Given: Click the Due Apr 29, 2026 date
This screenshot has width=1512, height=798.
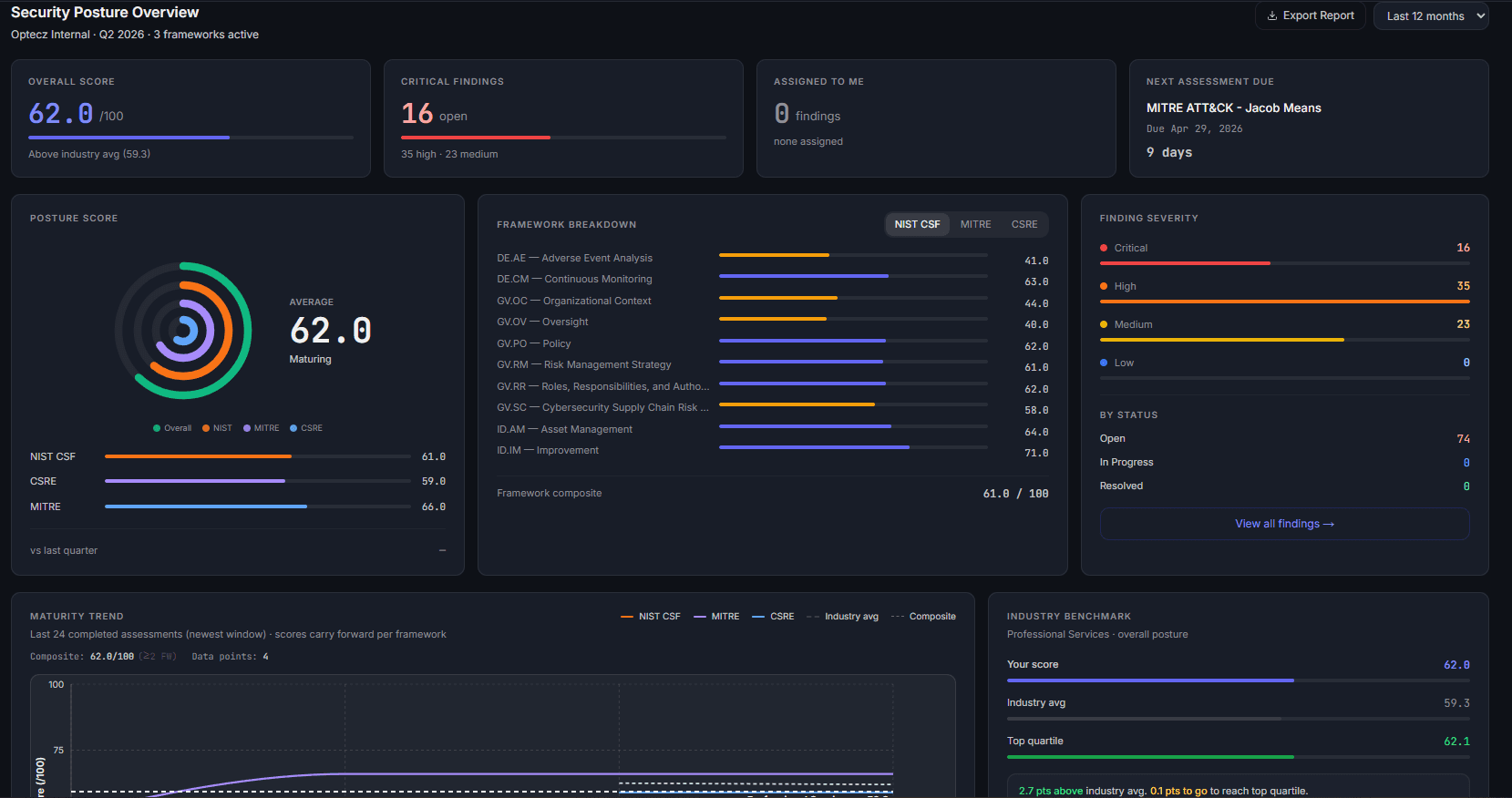Looking at the screenshot, I should (x=1194, y=129).
